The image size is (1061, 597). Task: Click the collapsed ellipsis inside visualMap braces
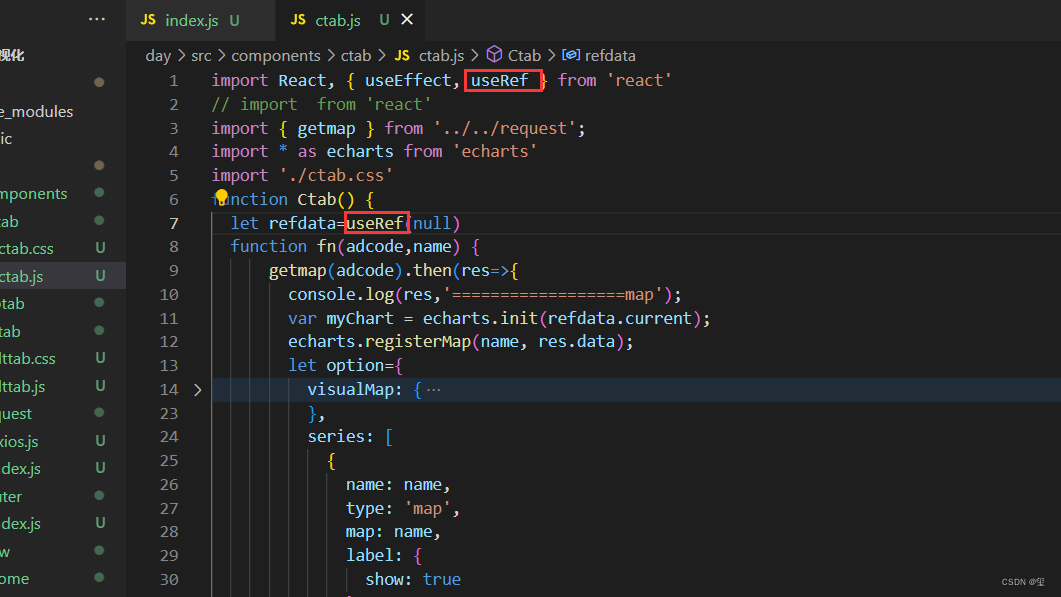pyautogui.click(x=432, y=388)
